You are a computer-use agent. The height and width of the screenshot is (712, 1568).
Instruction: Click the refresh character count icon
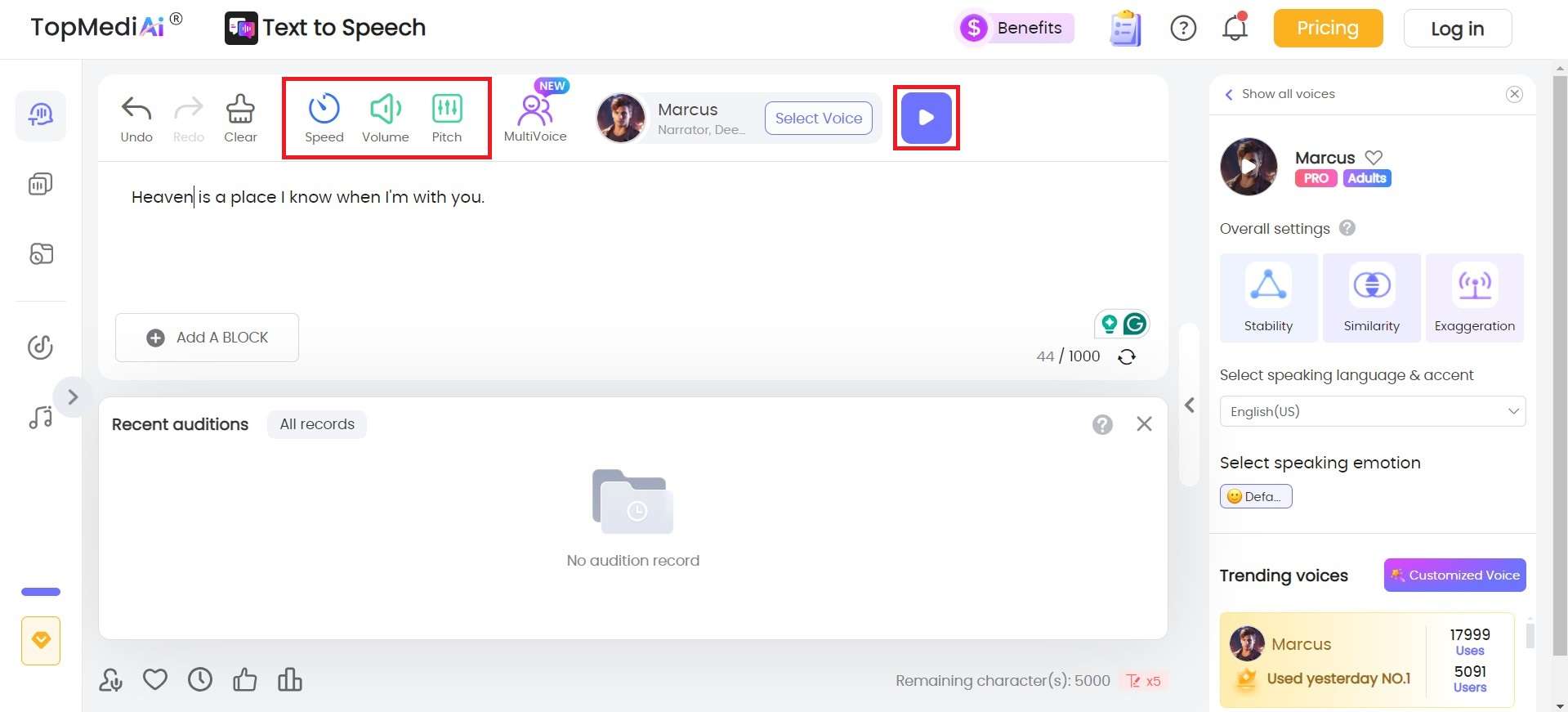1127,357
